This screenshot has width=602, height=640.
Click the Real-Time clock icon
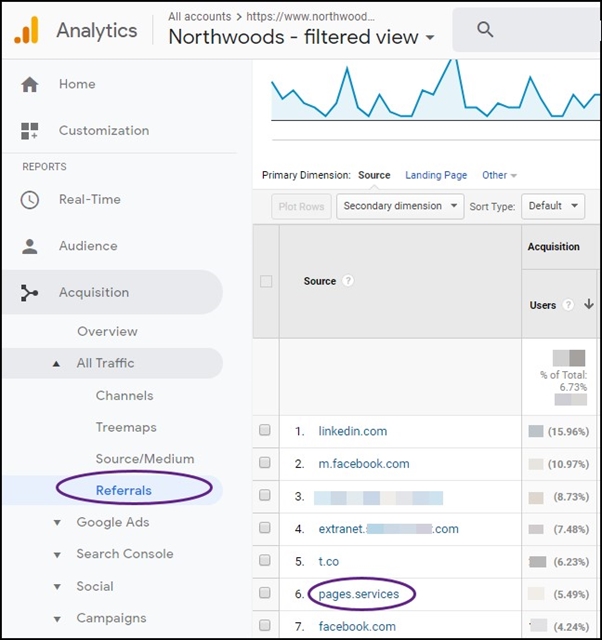click(30, 200)
